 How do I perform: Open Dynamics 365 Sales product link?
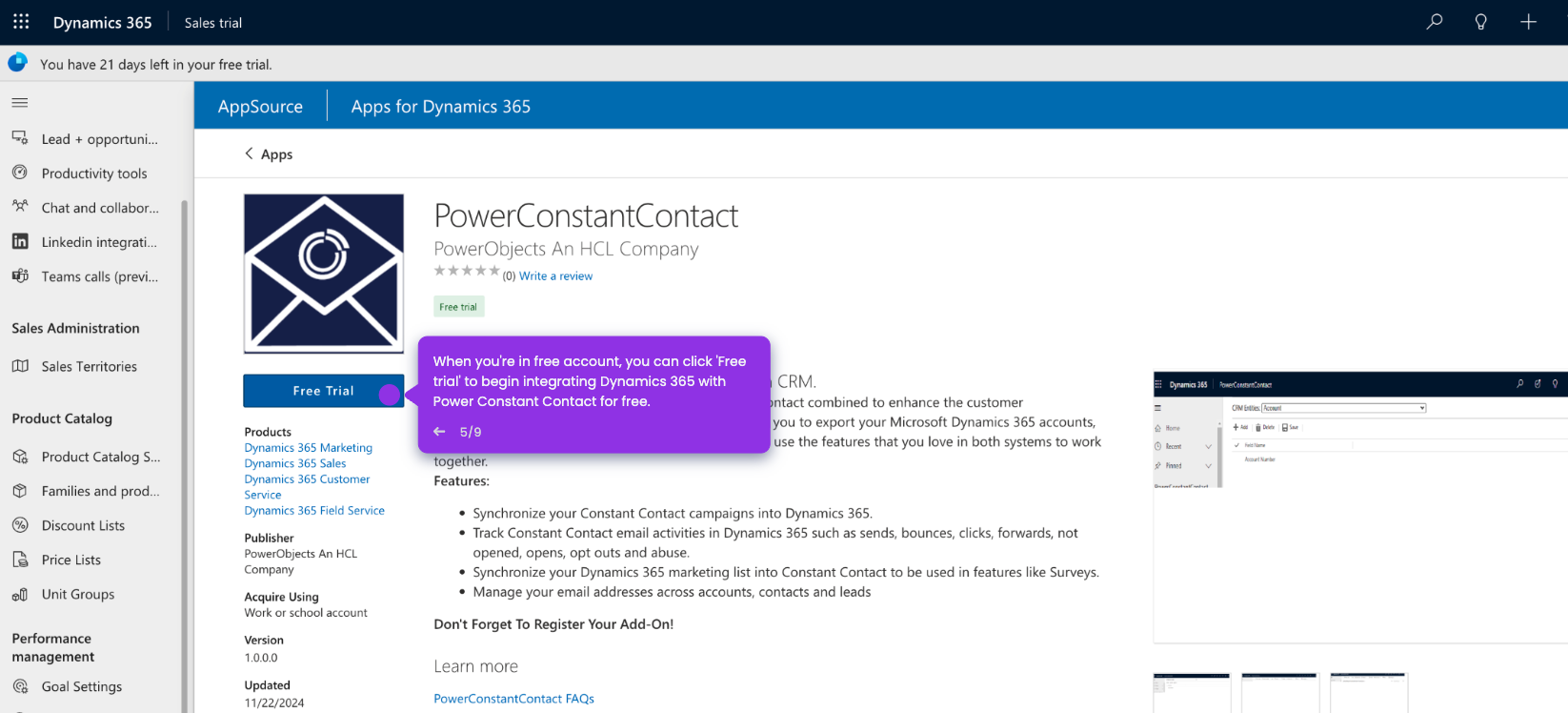[295, 463]
